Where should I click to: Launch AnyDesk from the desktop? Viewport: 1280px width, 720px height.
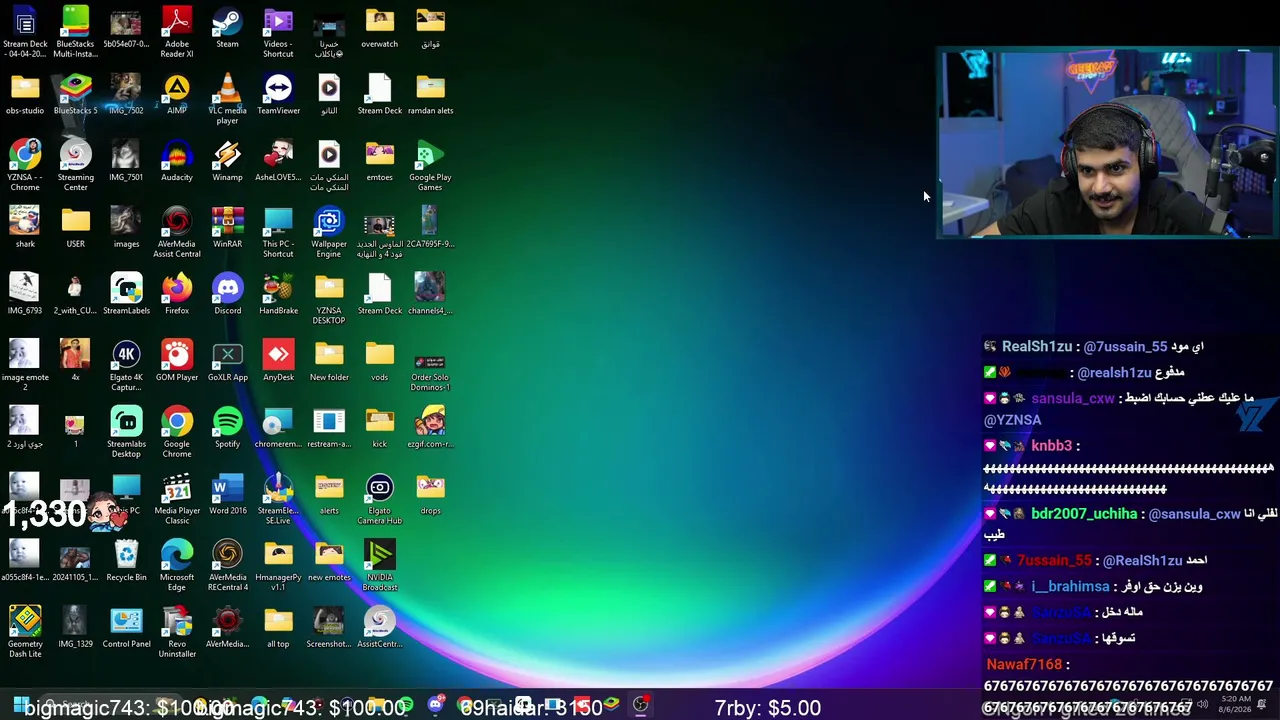click(278, 361)
